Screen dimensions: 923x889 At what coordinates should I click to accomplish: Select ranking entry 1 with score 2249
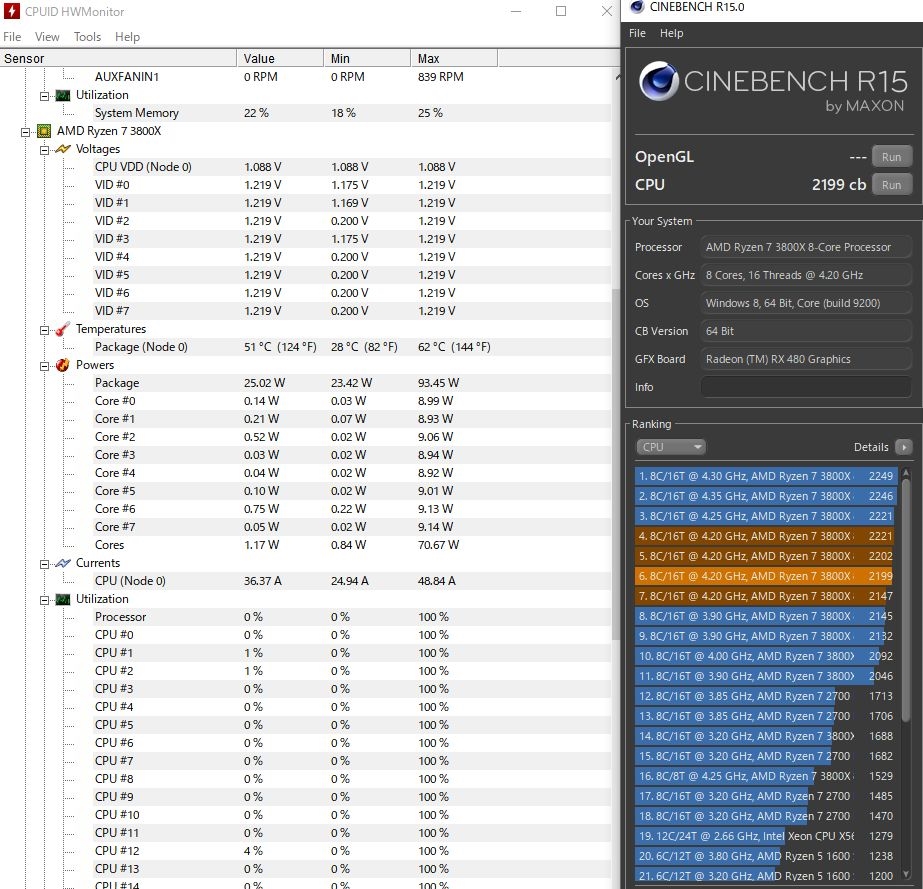tap(766, 476)
